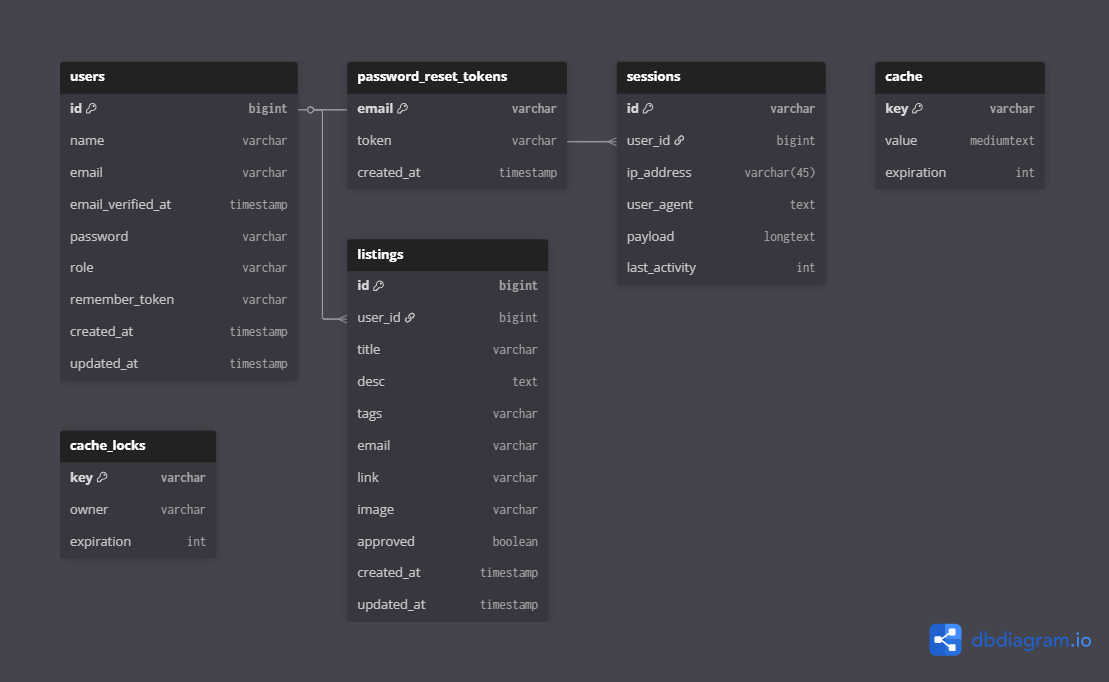The height and width of the screenshot is (682, 1109).
Task: Click the key icon beside listings id
Action: click(x=379, y=286)
